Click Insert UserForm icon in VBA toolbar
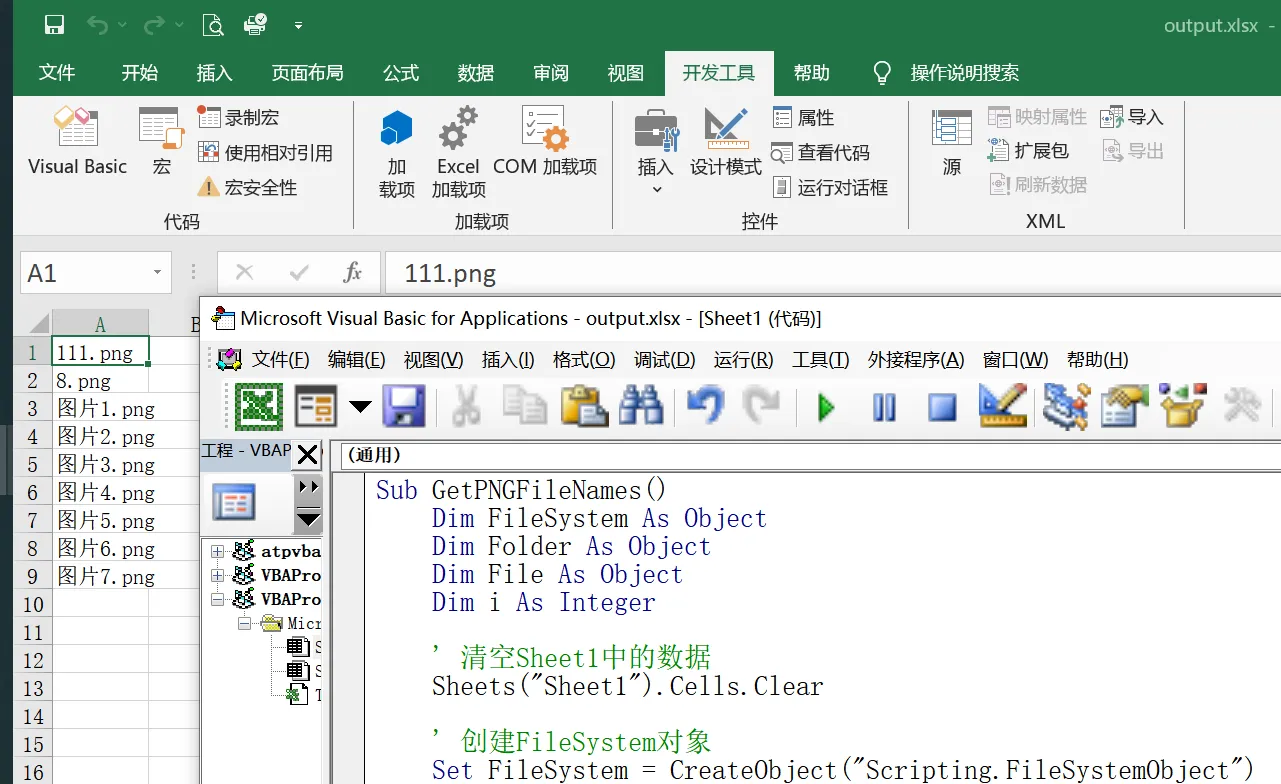The width and height of the screenshot is (1281, 784). coord(316,407)
